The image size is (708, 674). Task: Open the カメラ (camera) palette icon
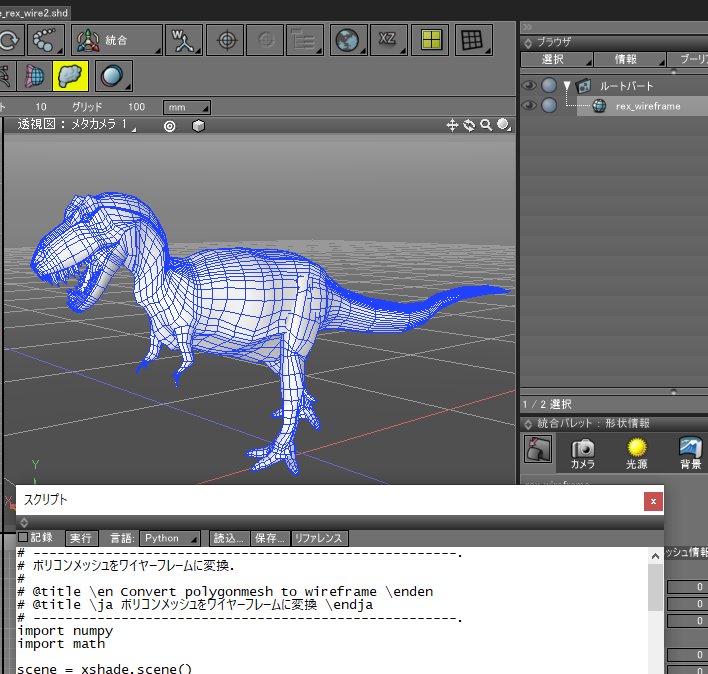point(582,450)
